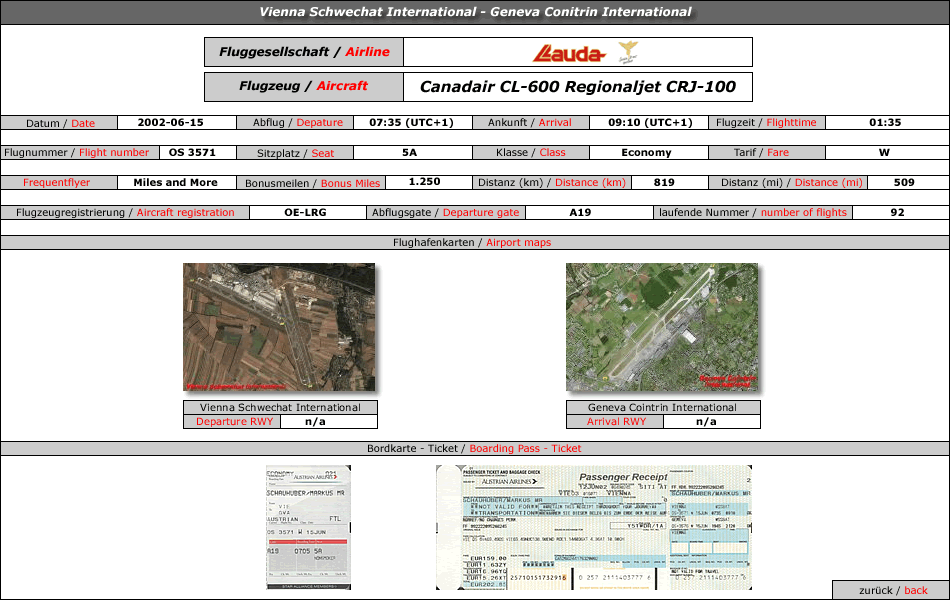Select bonus miles value 1.250
This screenshot has height=600, width=950.
click(424, 182)
